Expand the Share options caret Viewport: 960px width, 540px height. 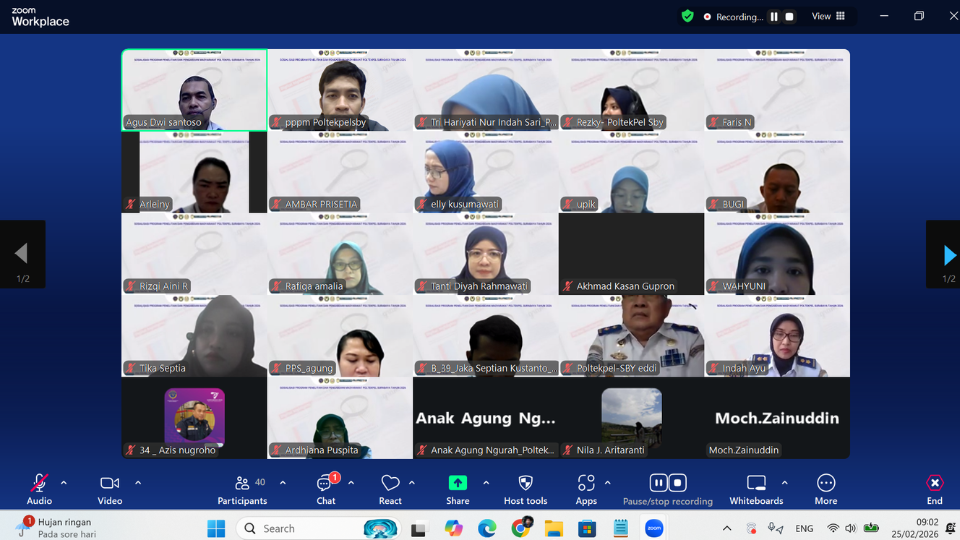486,483
